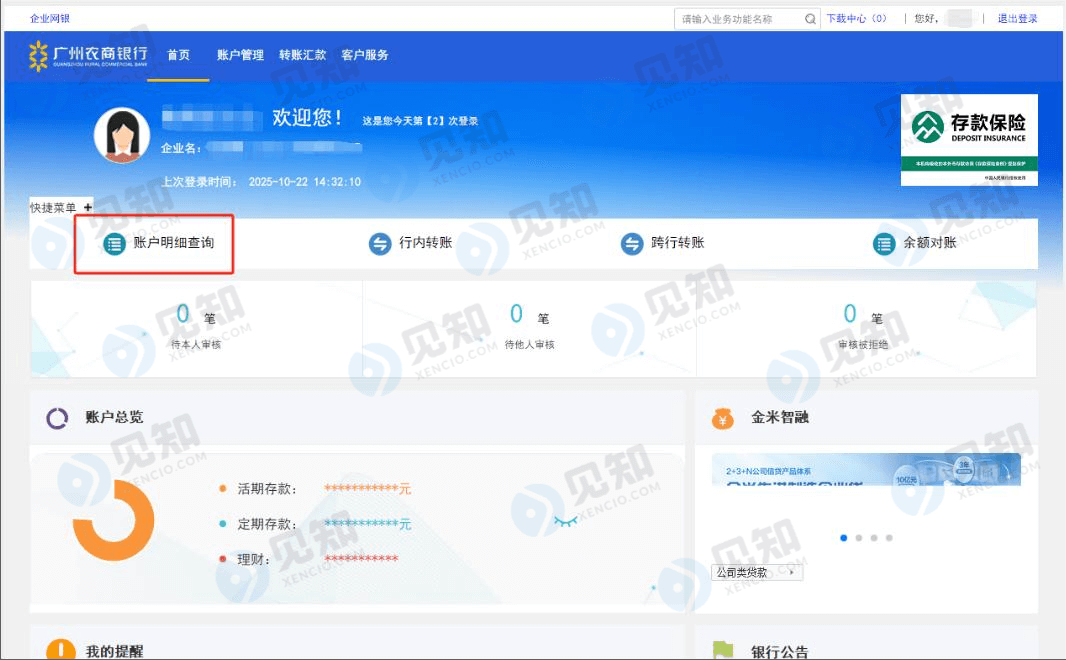
Task: Switch to the 首页 tab
Action: (178, 55)
